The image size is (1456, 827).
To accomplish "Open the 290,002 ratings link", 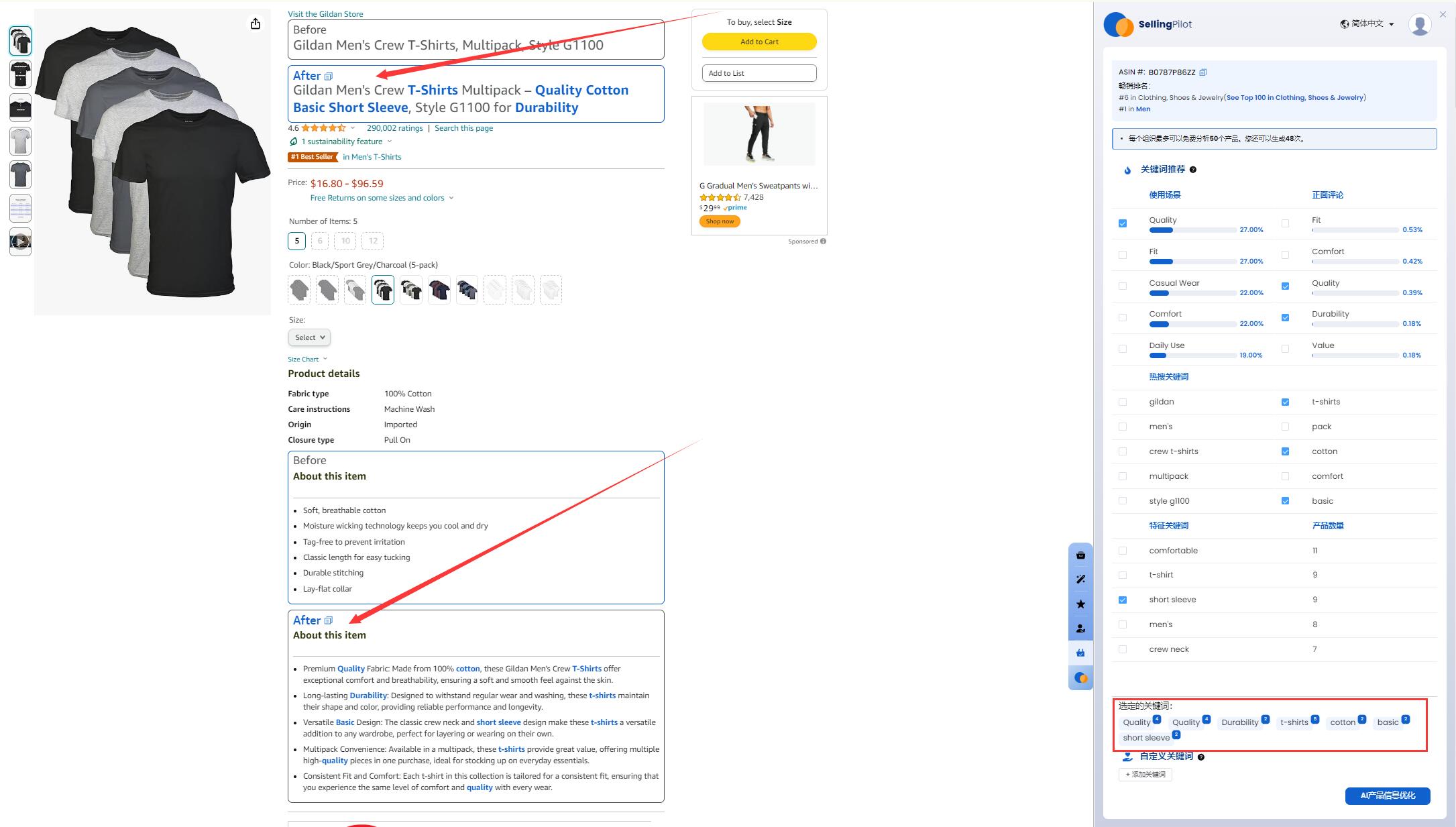I will [x=394, y=128].
